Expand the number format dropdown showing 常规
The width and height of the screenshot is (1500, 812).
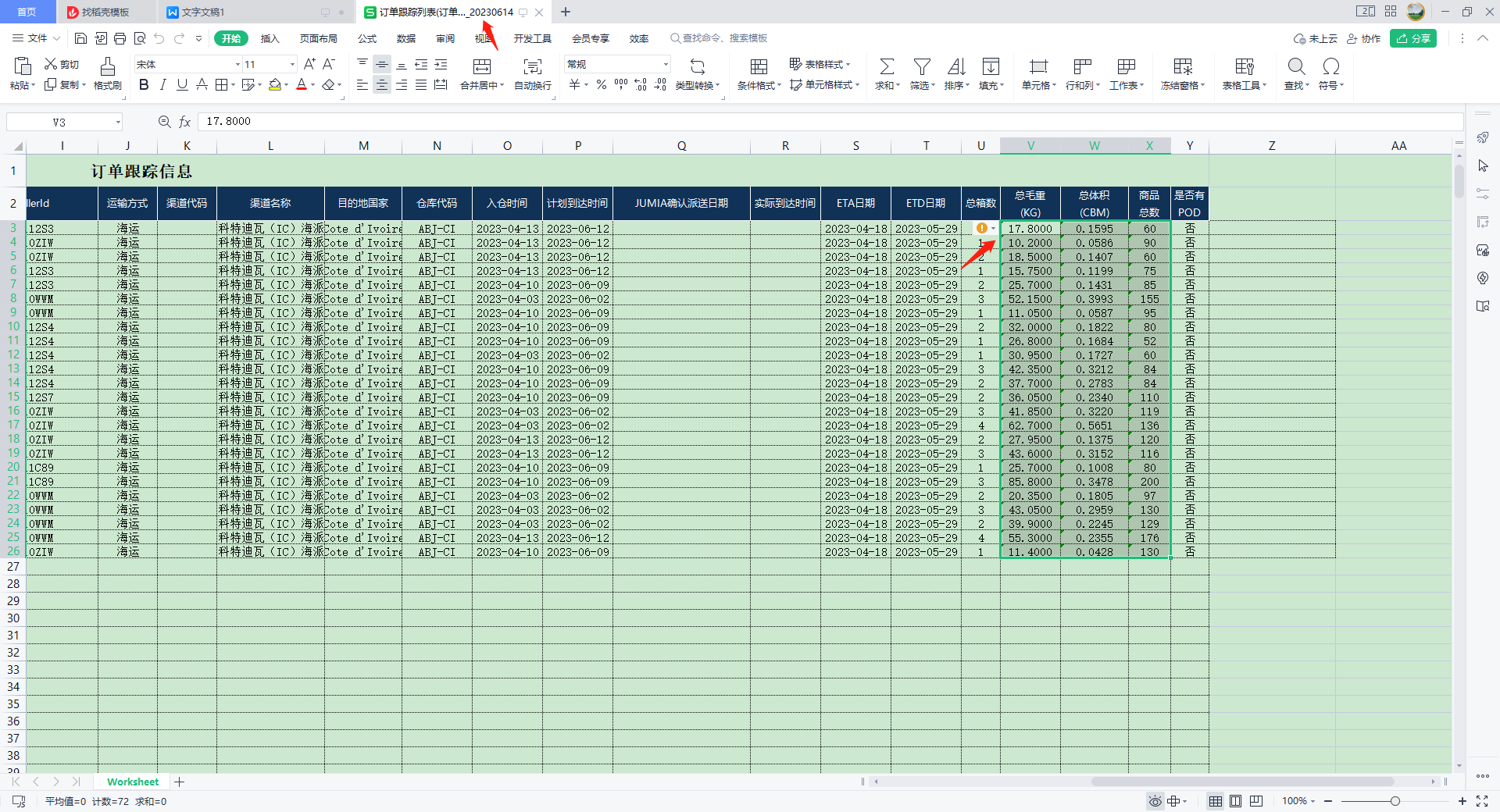(x=666, y=65)
